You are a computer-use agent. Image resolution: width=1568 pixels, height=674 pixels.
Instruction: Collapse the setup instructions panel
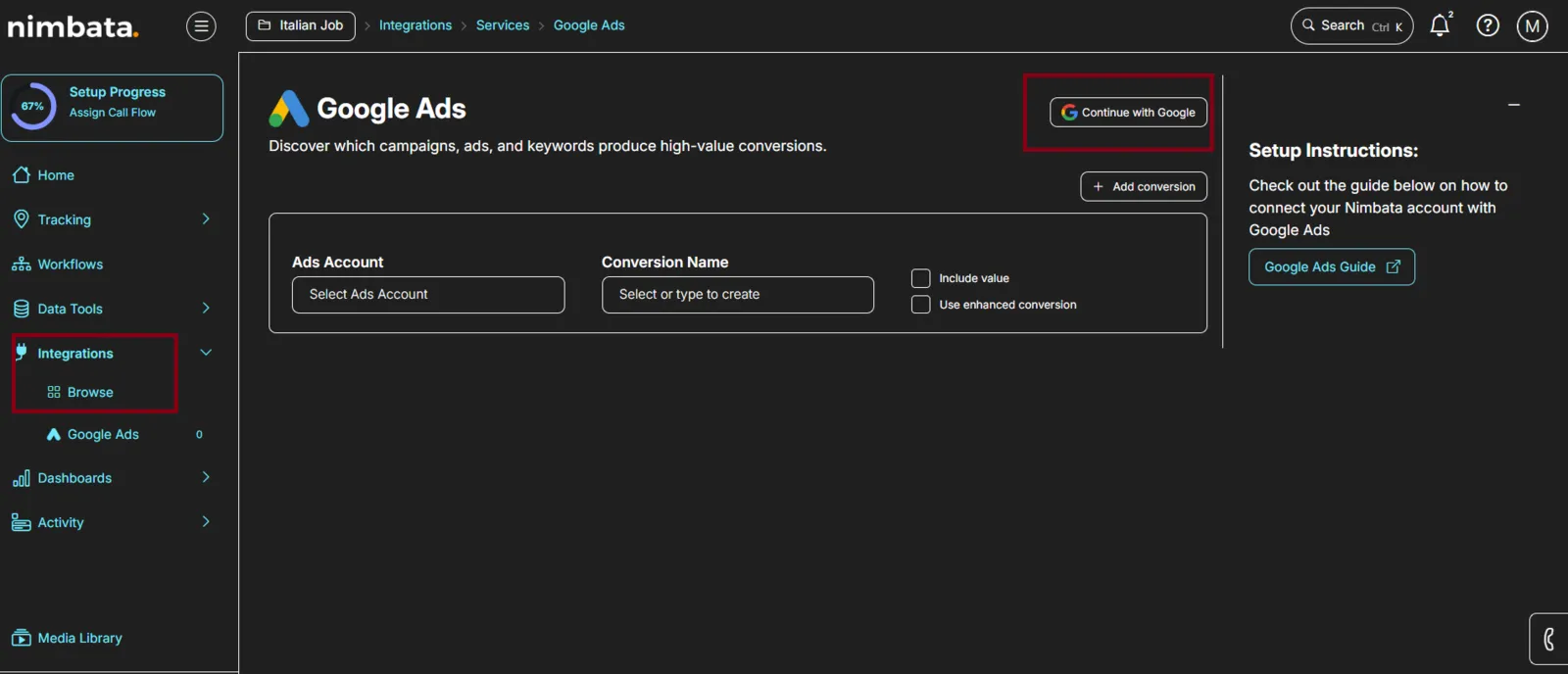point(1514,105)
